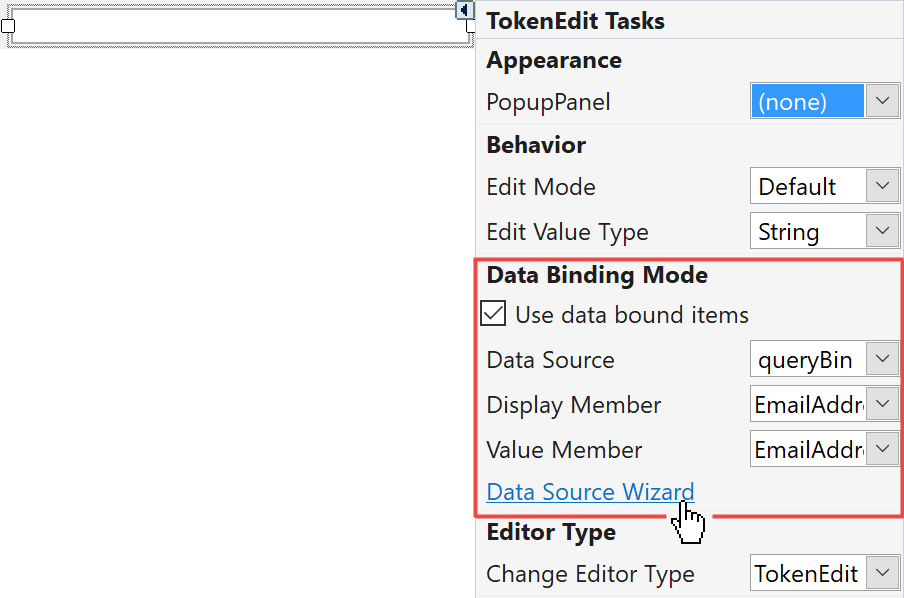Select the queryBin Data Source value field
The height and width of the screenshot is (598, 904).
[806, 359]
